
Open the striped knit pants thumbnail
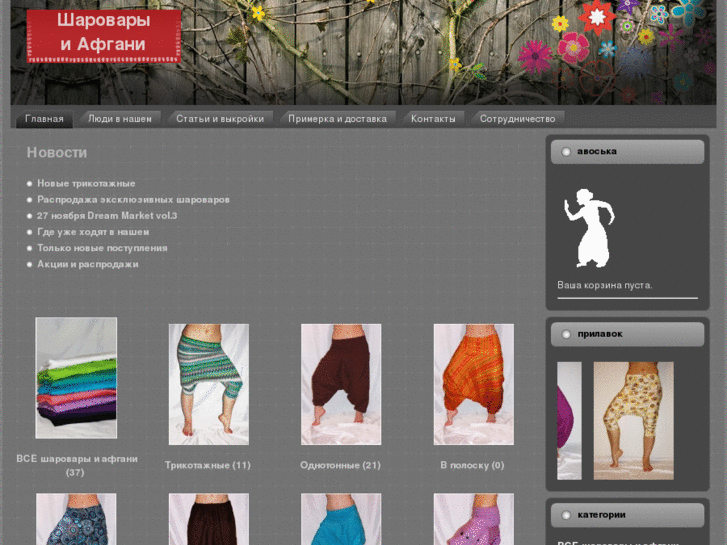click(x=209, y=384)
